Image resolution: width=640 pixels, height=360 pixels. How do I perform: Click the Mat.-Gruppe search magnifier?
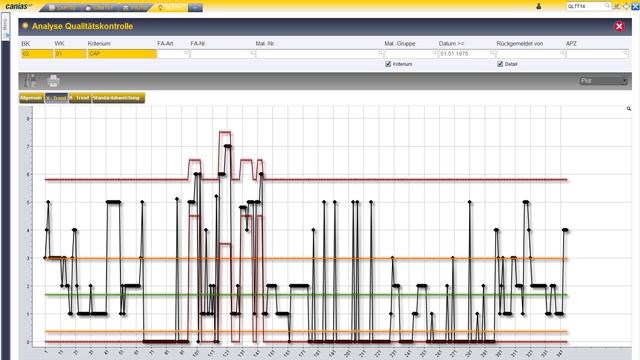coord(434,53)
